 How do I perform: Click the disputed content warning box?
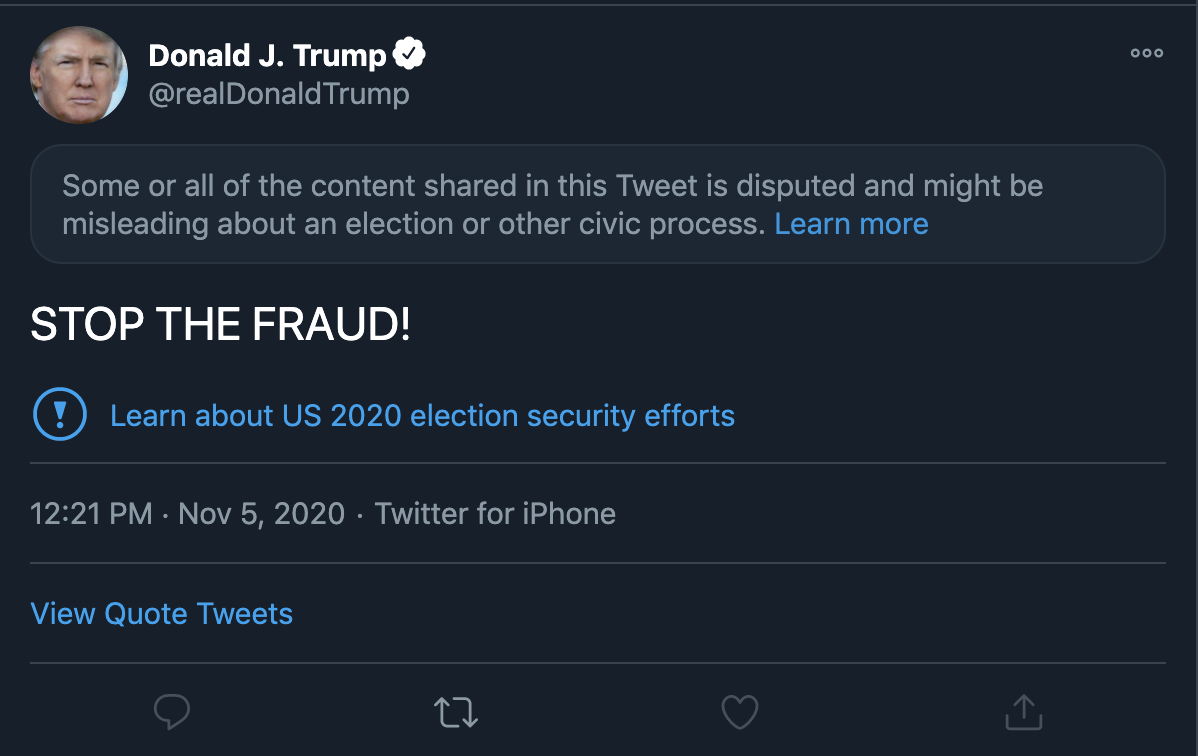point(597,204)
